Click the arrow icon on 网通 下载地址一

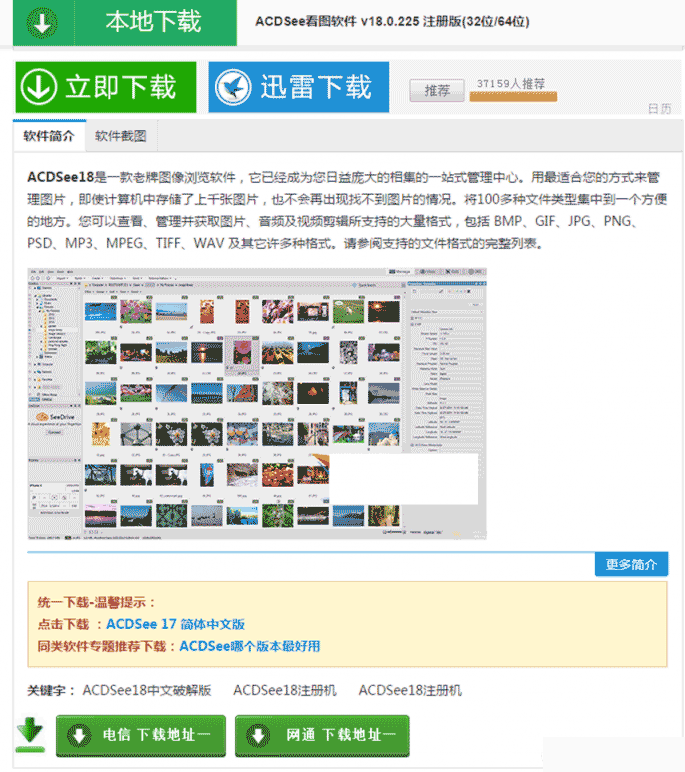click(x=259, y=736)
